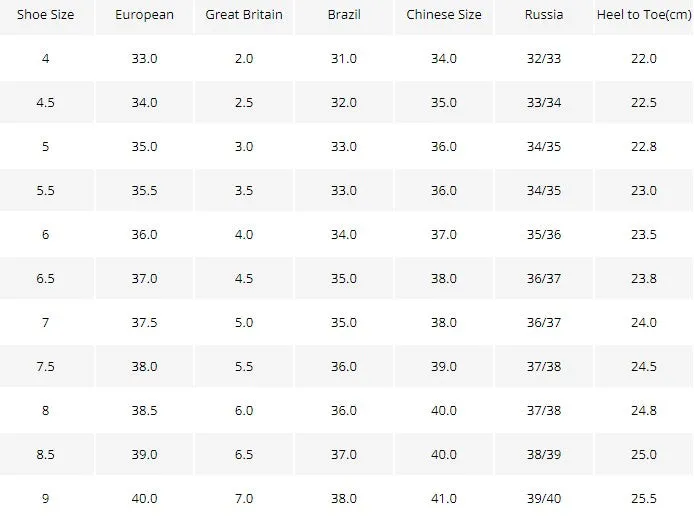Click the European 35.5 cell
The image size is (694, 516).
[x=144, y=190]
